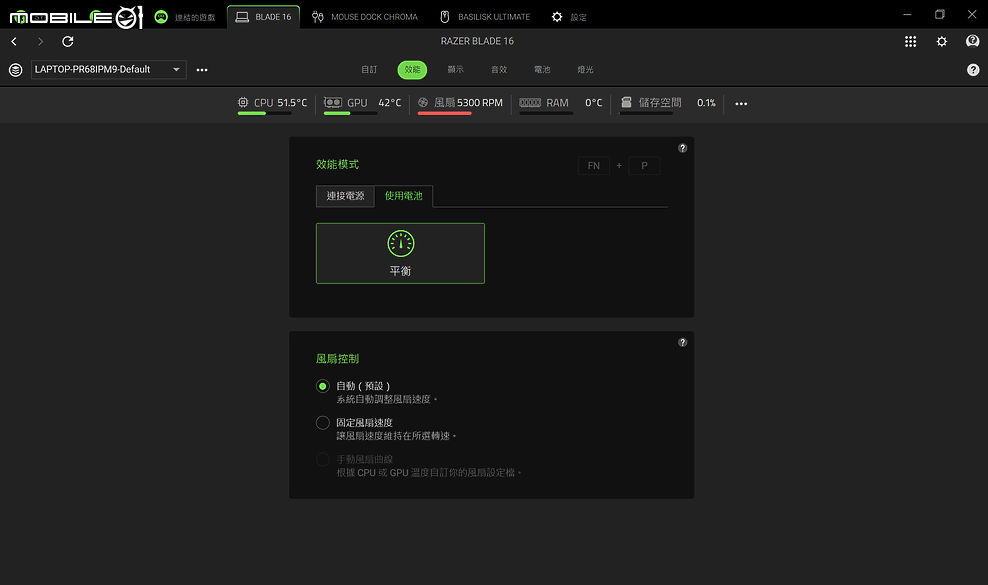Select the 平衡 balanced mode button

[x=400, y=253]
